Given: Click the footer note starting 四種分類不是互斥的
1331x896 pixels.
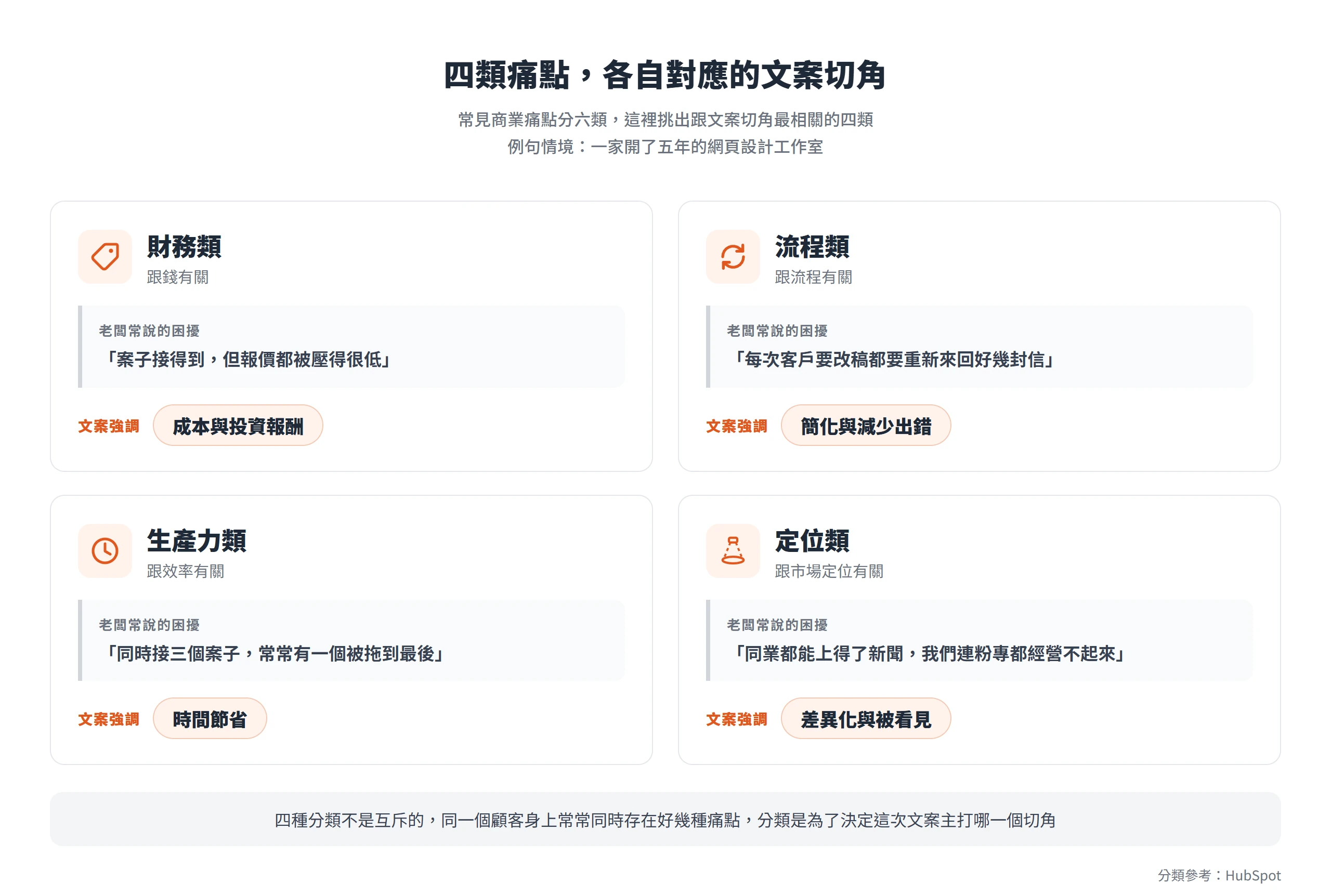Looking at the screenshot, I should tap(665, 820).
